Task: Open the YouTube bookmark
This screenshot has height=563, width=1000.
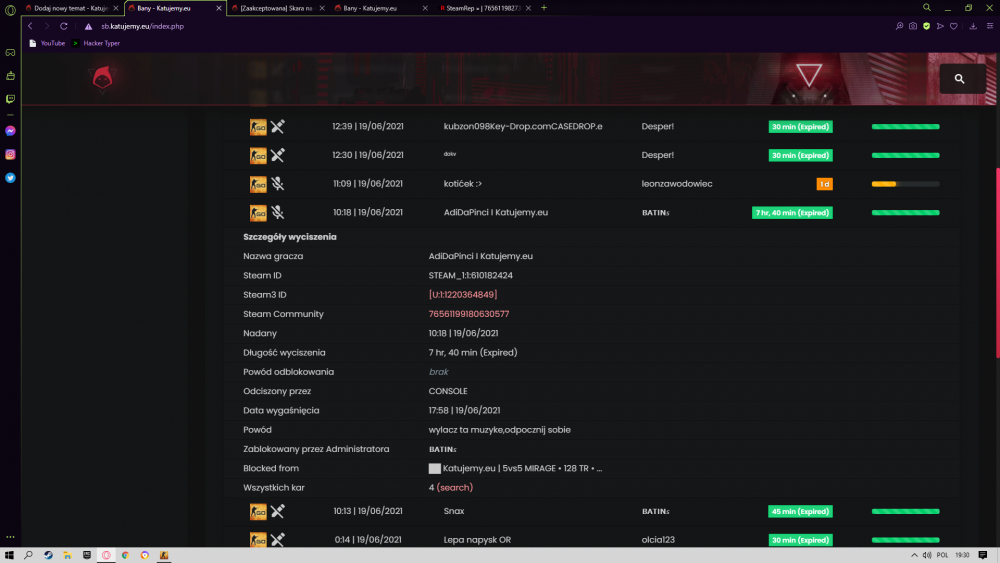Action: 47,43
